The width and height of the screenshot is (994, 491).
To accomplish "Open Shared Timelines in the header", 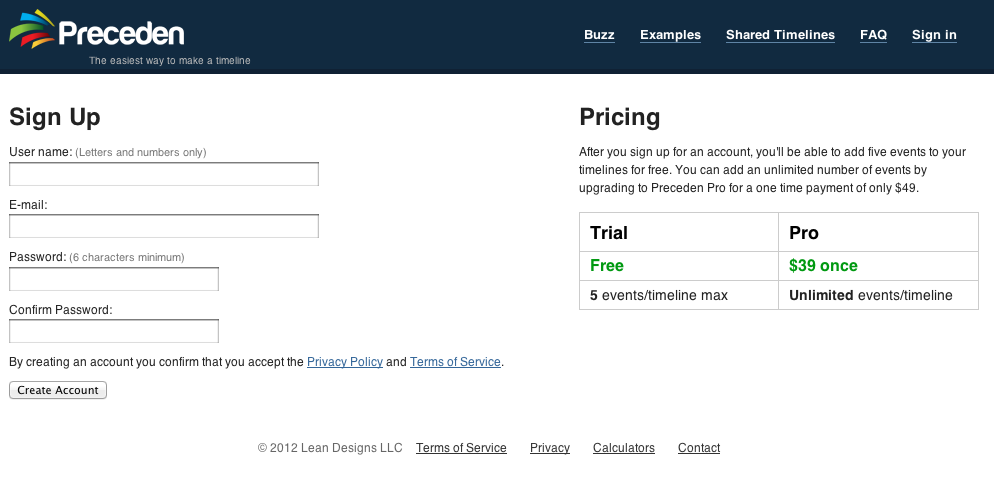I will 780,35.
